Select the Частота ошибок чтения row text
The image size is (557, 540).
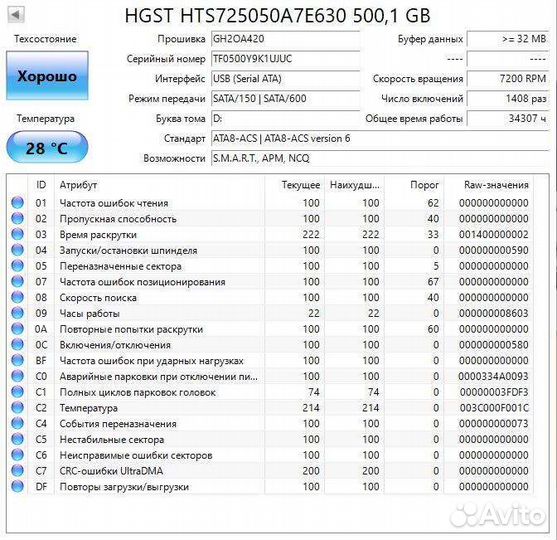[114, 203]
